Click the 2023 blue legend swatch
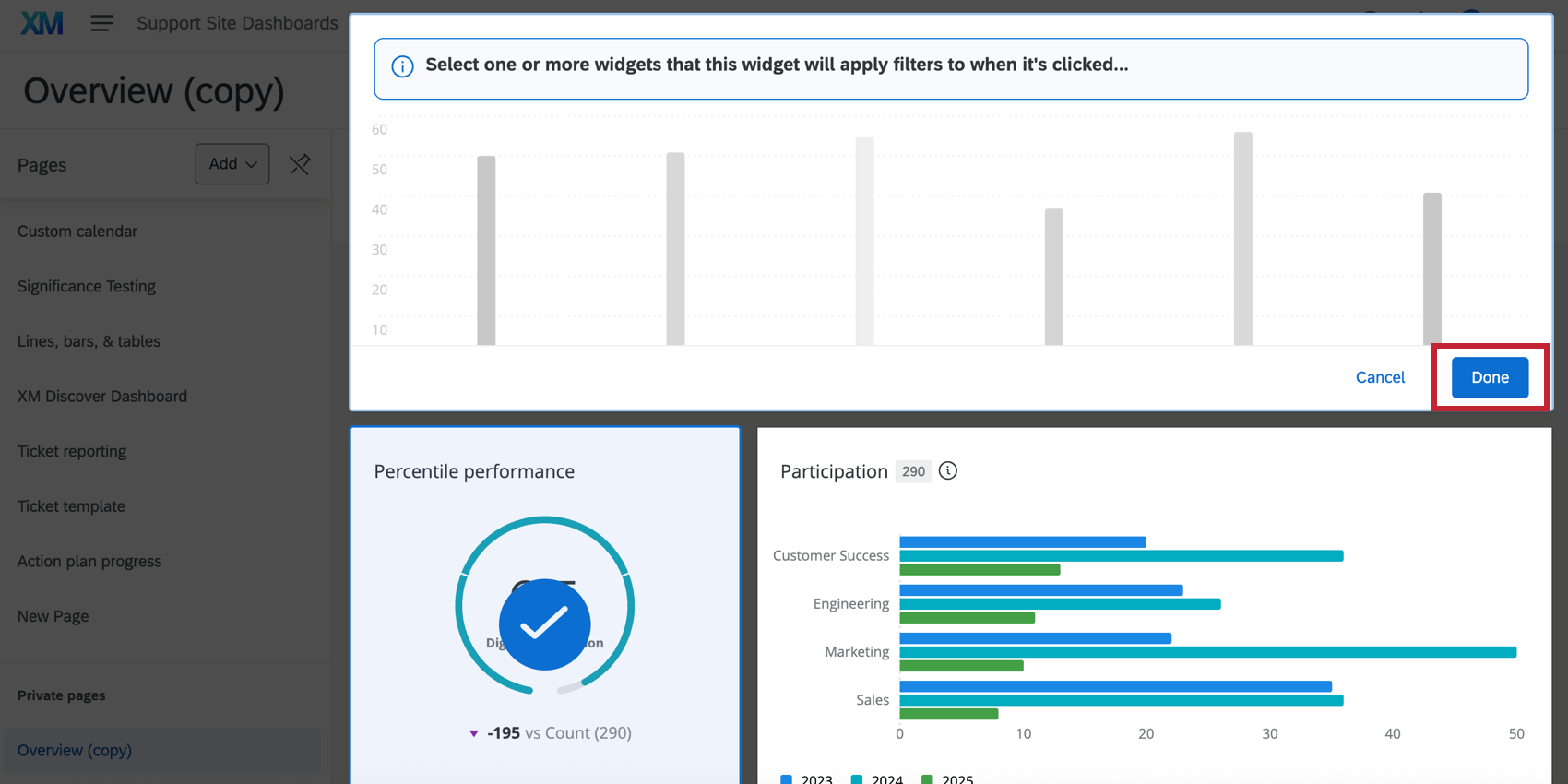1568x784 pixels. click(786, 779)
